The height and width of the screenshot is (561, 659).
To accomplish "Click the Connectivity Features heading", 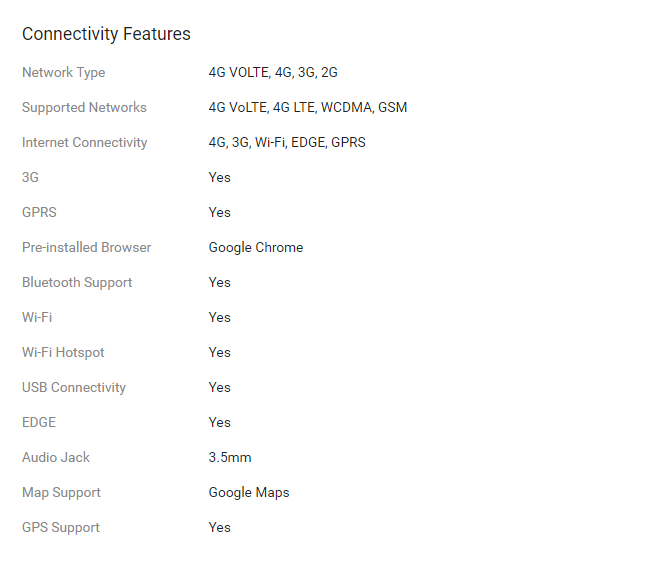I will point(106,34).
